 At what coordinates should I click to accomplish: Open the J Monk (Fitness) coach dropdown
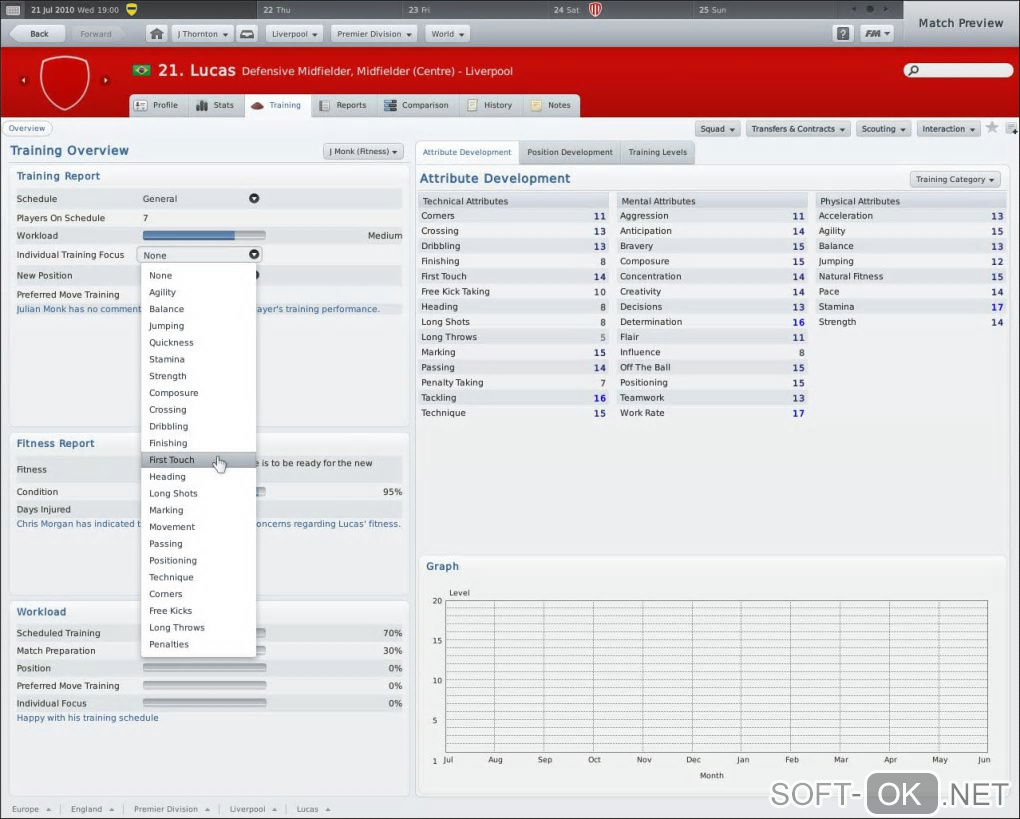pyautogui.click(x=363, y=152)
